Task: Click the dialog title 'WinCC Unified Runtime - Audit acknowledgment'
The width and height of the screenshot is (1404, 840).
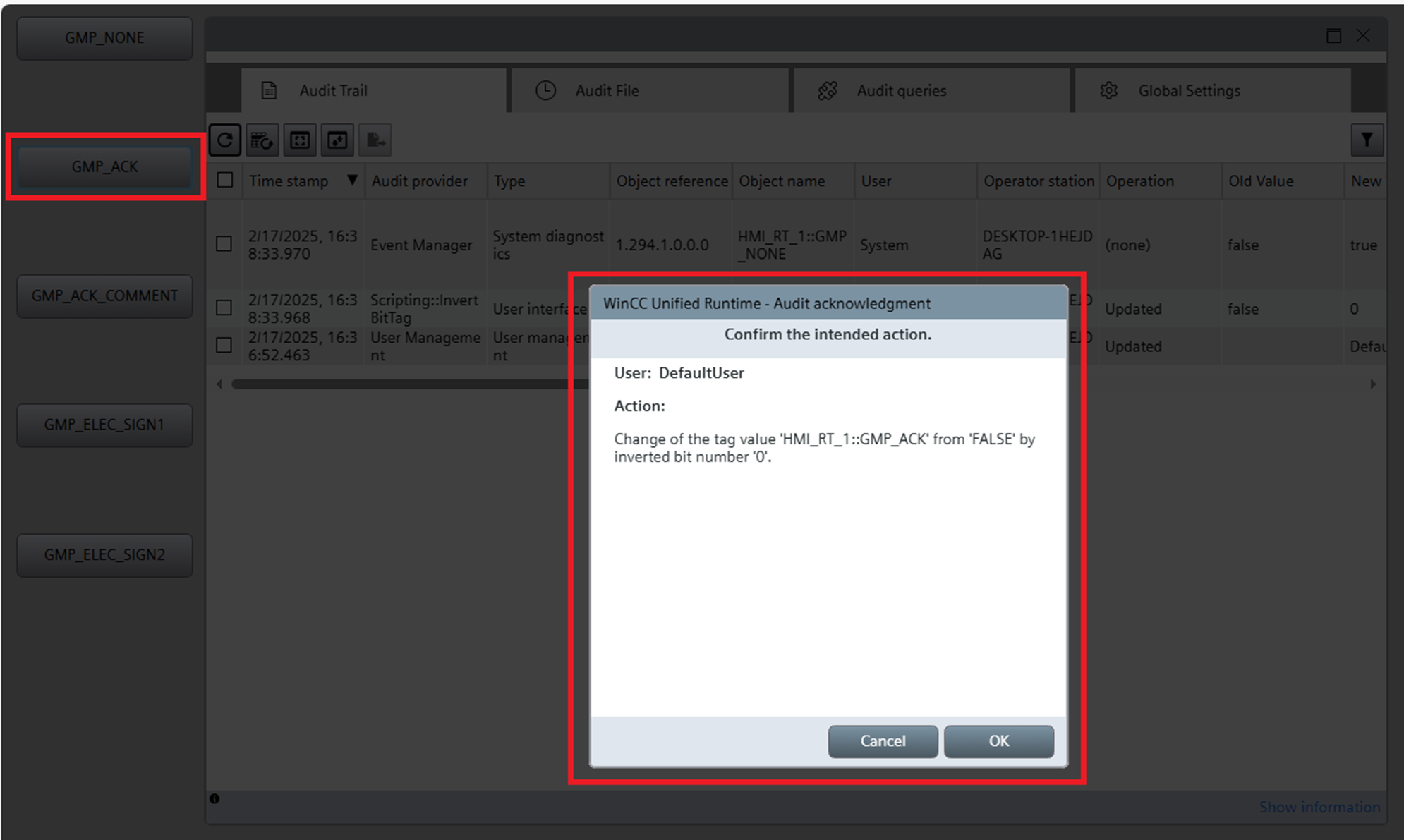Action: [767, 303]
